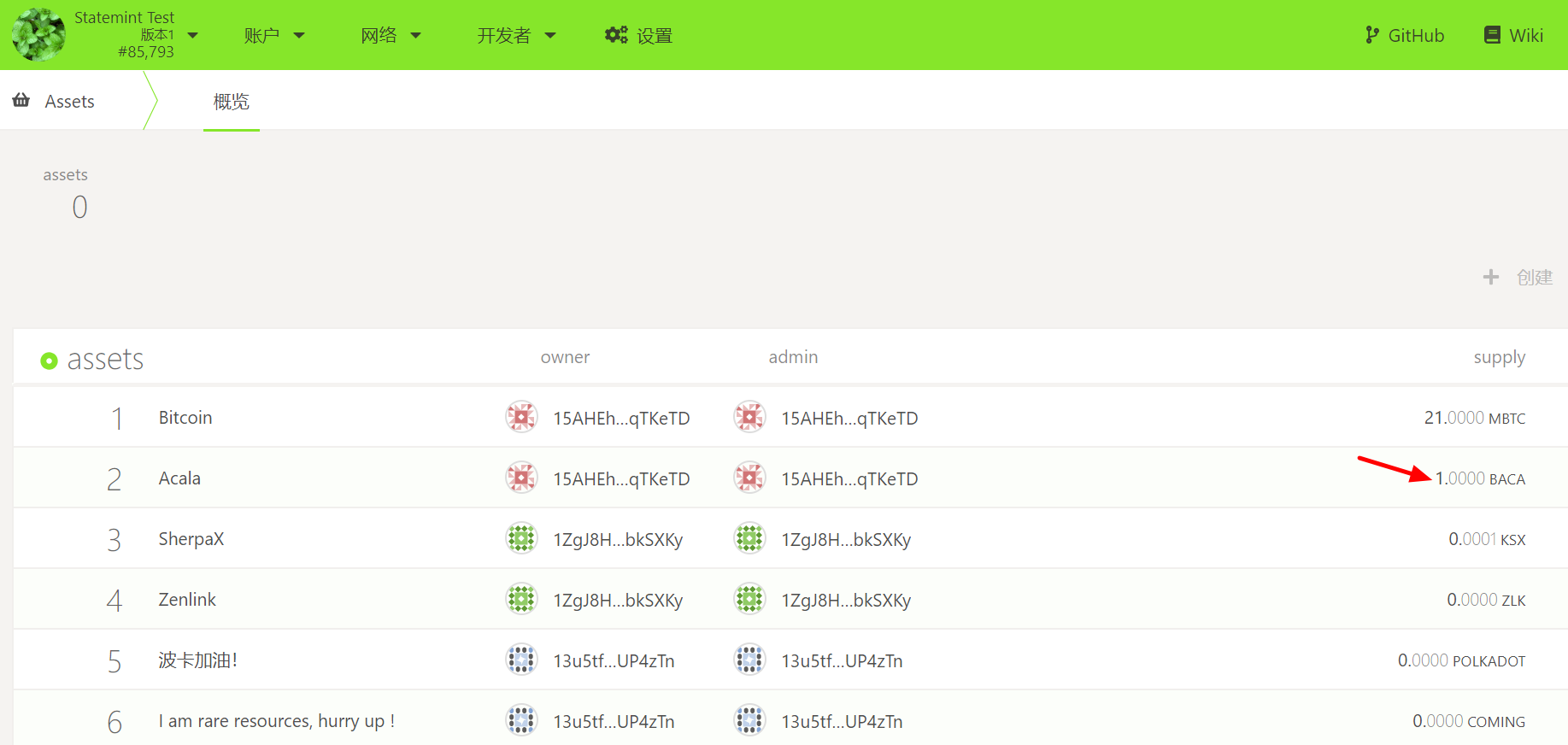Click the 21.0000 MBTC supply value
Screen dimensions: 1568x745
pos(1475,418)
